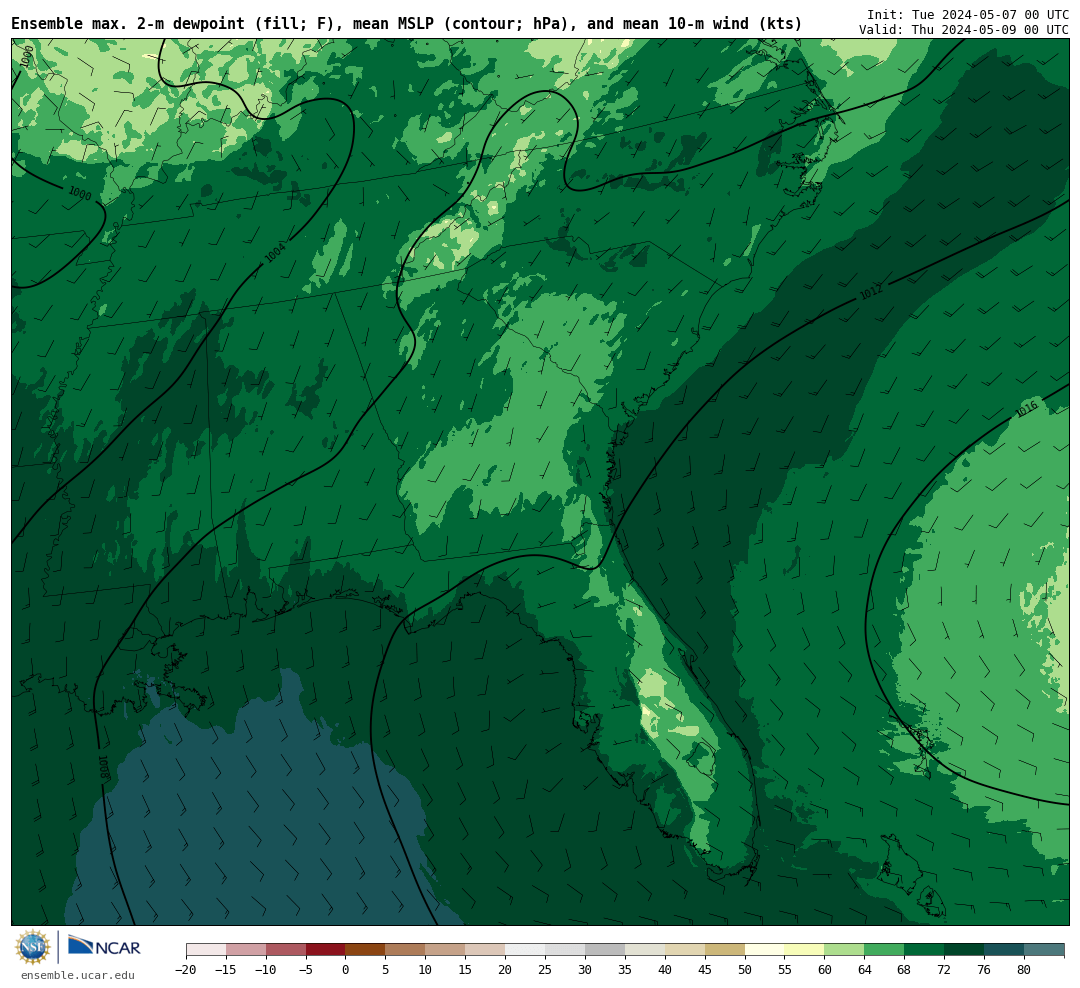Pick the 20 to 25 near-white swatch
The width and height of the screenshot is (1080, 988).
526,950
